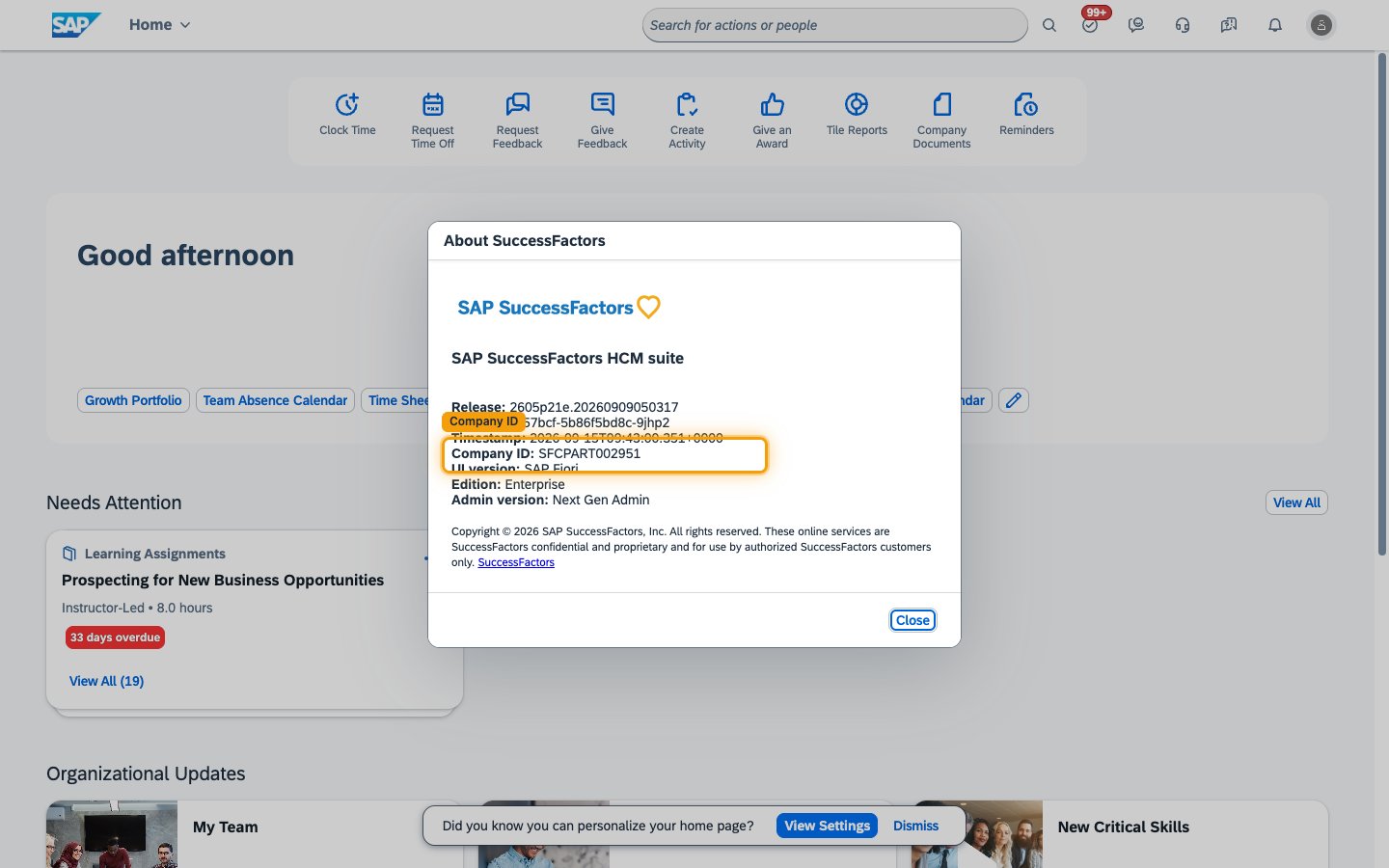The width and height of the screenshot is (1389, 868).
Task: Open the Tile Reports quick action
Action: click(x=857, y=116)
